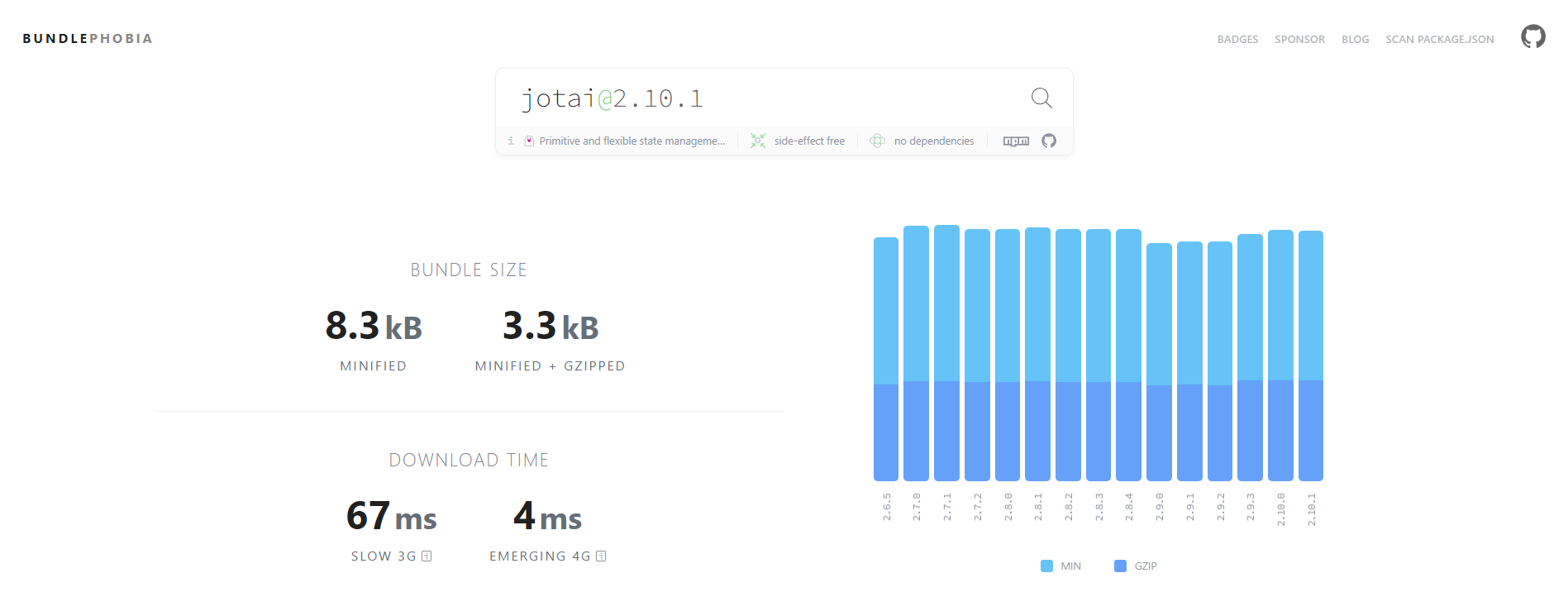Toggle the MIN legend swatch
1568x616 pixels.
pos(1046,566)
